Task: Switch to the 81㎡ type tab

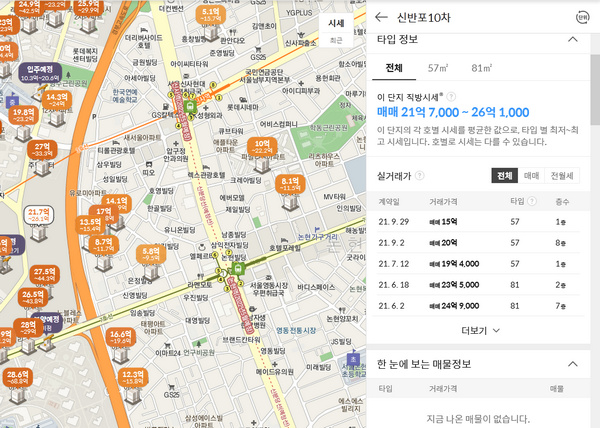Action: click(481, 68)
